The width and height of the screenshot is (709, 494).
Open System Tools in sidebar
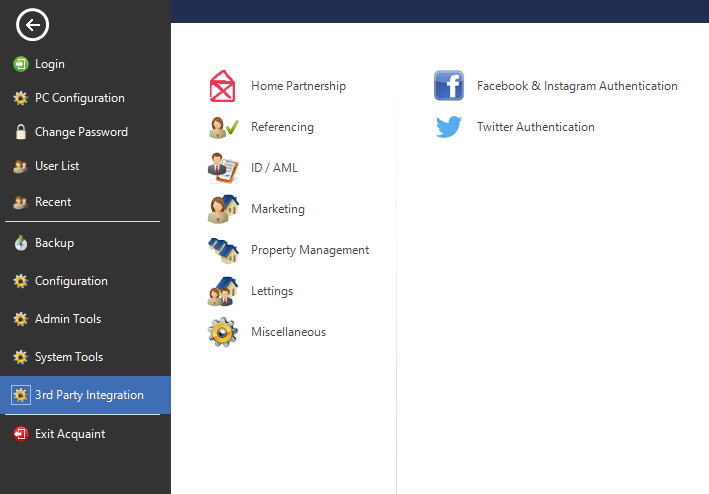coord(68,357)
